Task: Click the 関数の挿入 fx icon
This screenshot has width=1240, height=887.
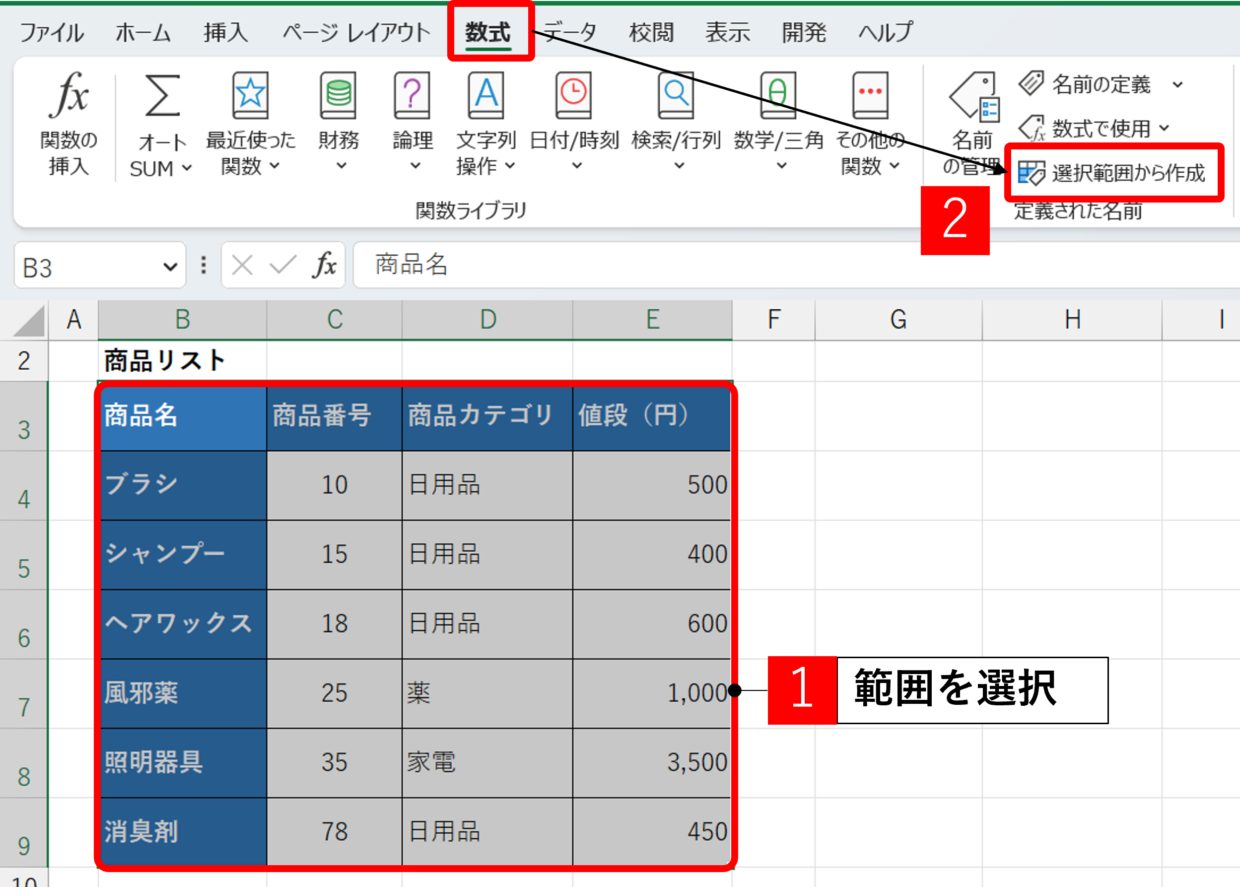Action: pyautogui.click(x=69, y=98)
